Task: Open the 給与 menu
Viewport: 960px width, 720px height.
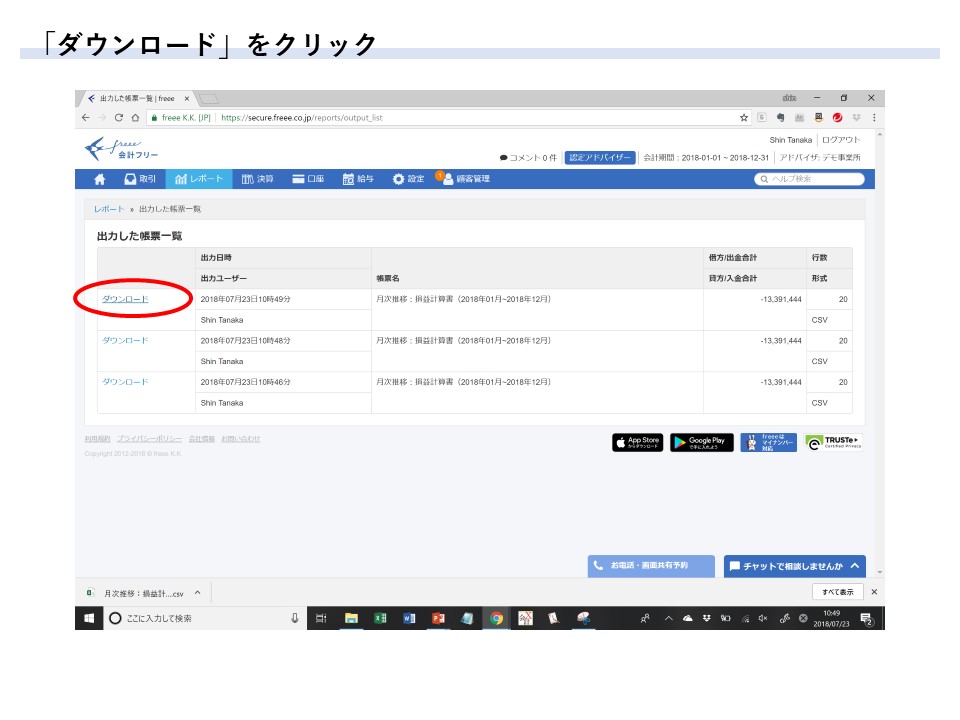Action: 358,179
